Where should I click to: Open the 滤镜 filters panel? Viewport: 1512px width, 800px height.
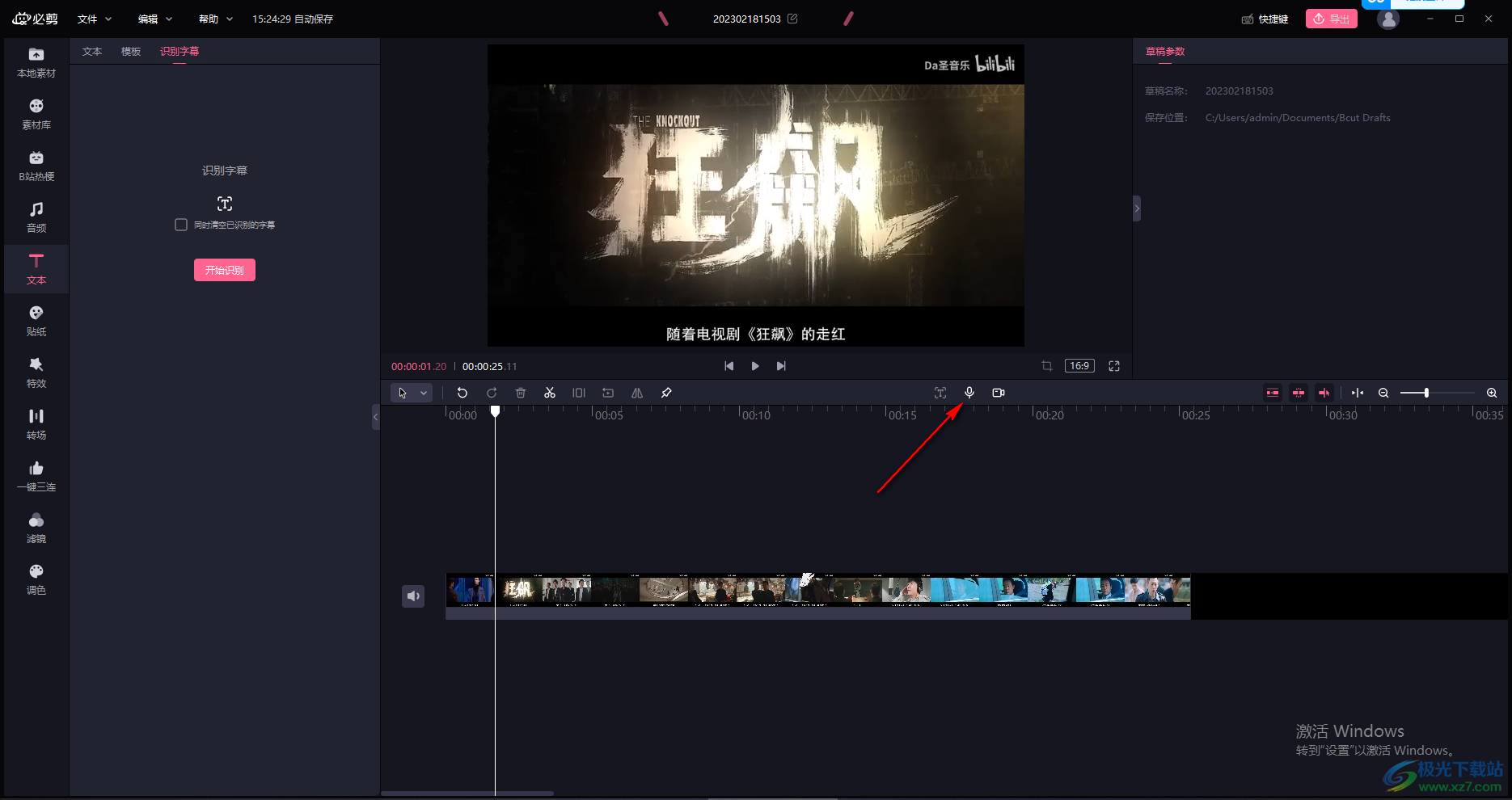point(36,528)
